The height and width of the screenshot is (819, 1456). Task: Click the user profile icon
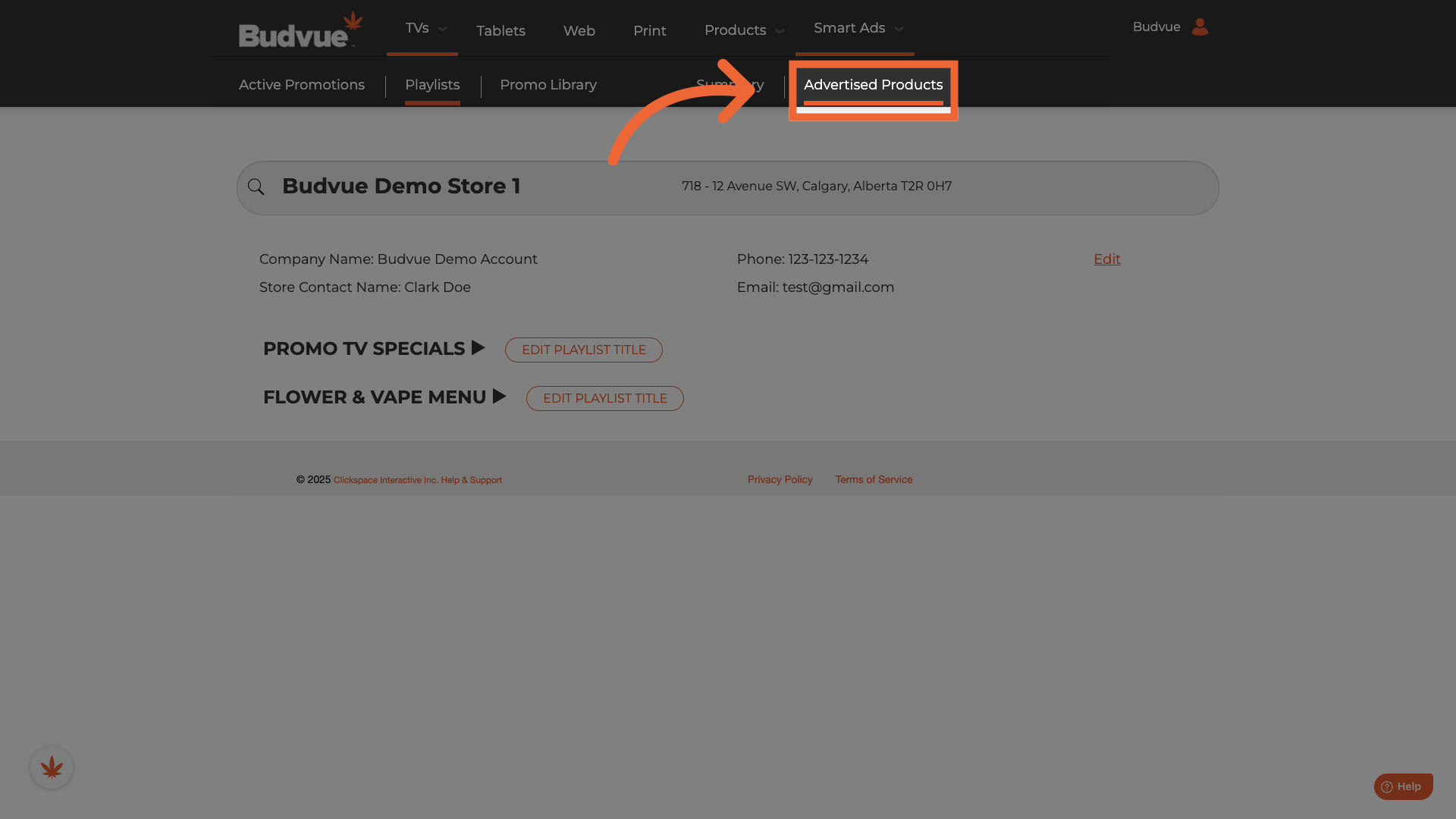tap(1200, 27)
